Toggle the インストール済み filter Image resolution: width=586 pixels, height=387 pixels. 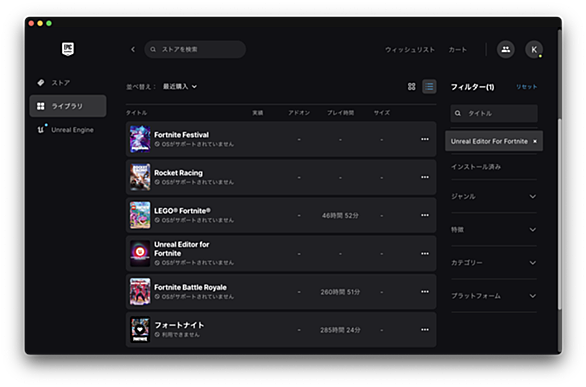[x=476, y=167]
